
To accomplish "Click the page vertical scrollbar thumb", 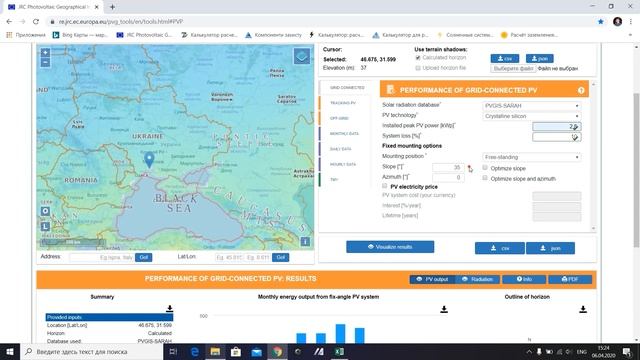I will 636,170.
